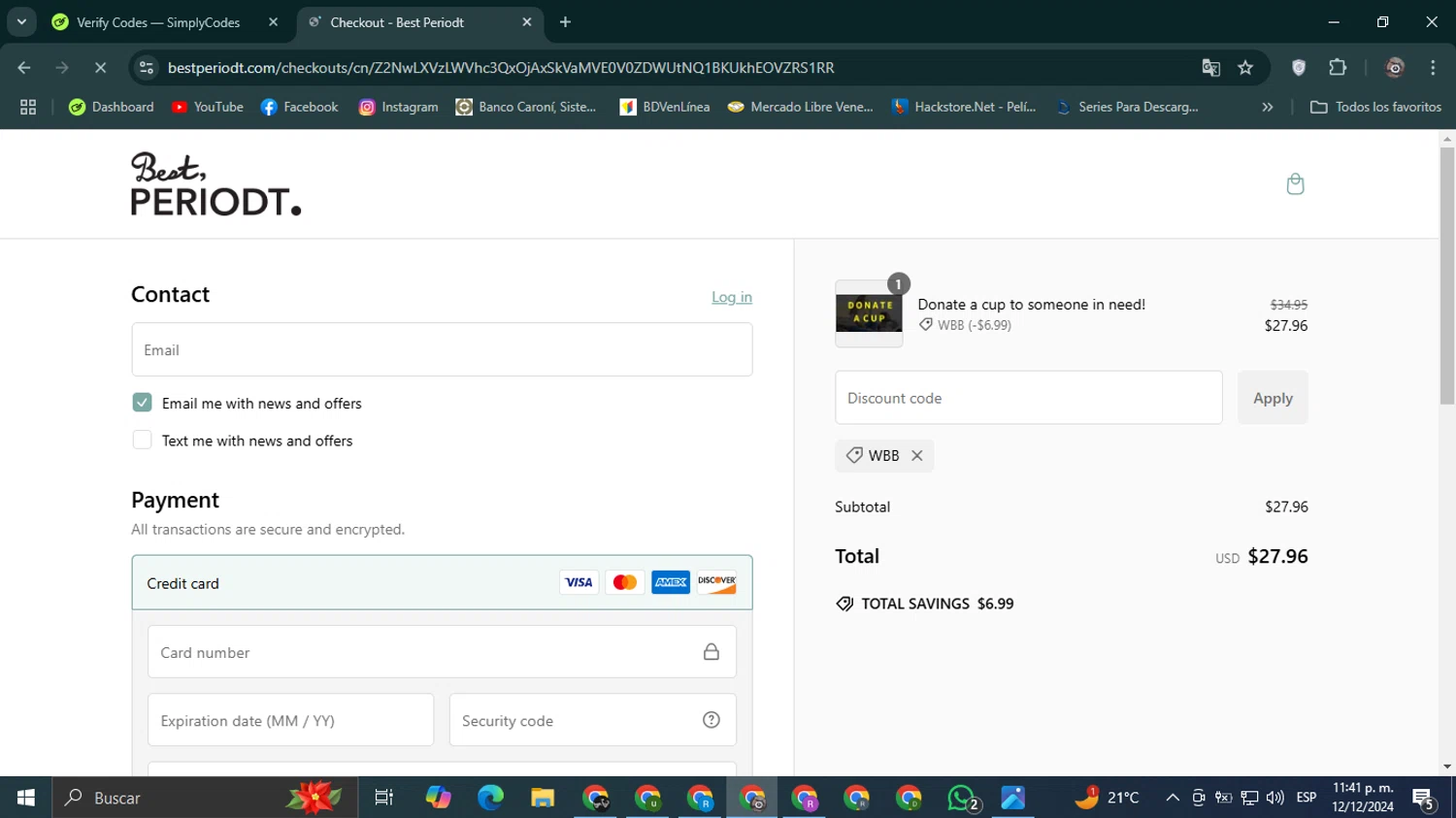Click the site information icon in address bar
The width and height of the screenshot is (1456, 818).
coord(147,68)
